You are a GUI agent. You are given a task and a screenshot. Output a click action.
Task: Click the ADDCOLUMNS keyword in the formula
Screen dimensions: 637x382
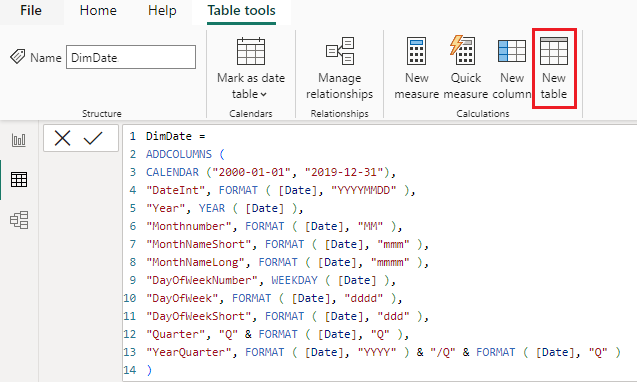(x=179, y=154)
